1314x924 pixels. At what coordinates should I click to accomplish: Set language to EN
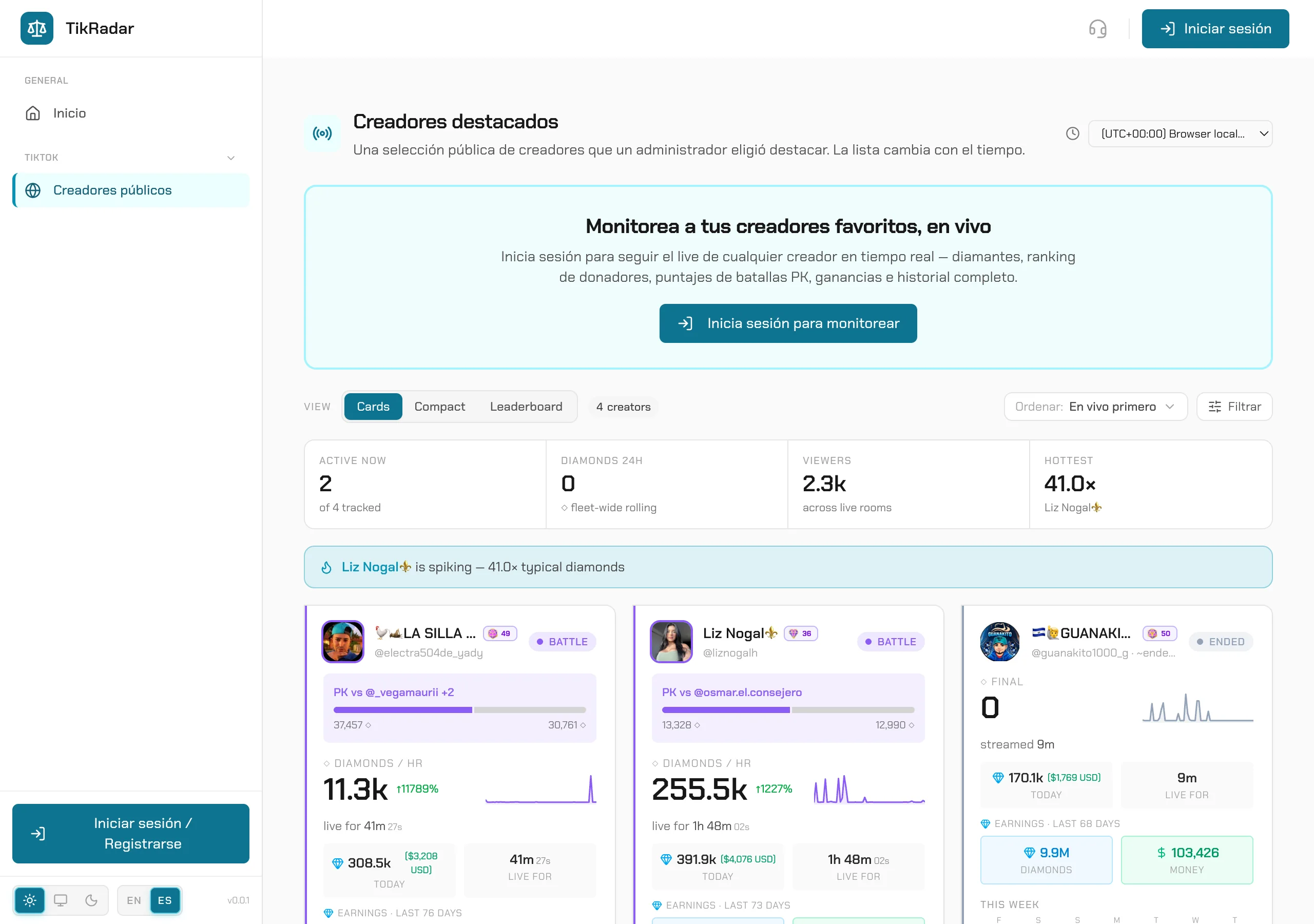pyautogui.click(x=134, y=900)
